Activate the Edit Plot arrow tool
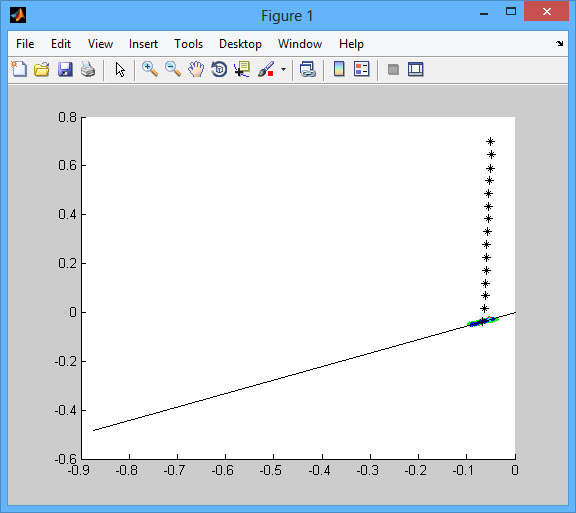This screenshot has height=513, width=576. (x=120, y=69)
